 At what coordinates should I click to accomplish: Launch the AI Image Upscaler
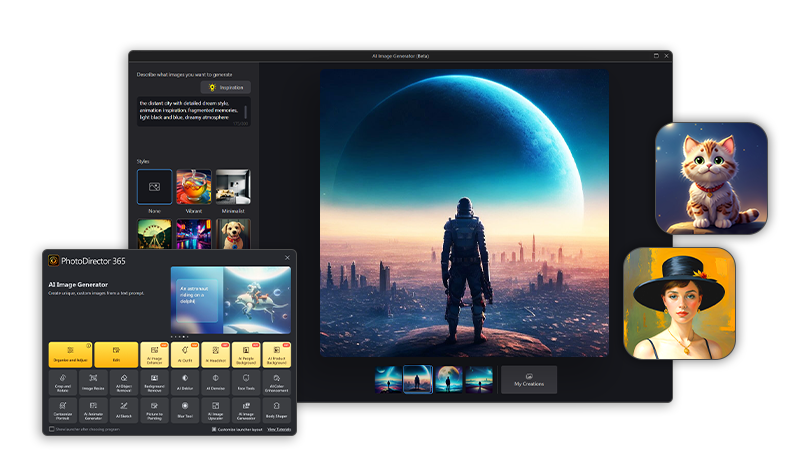click(x=216, y=411)
